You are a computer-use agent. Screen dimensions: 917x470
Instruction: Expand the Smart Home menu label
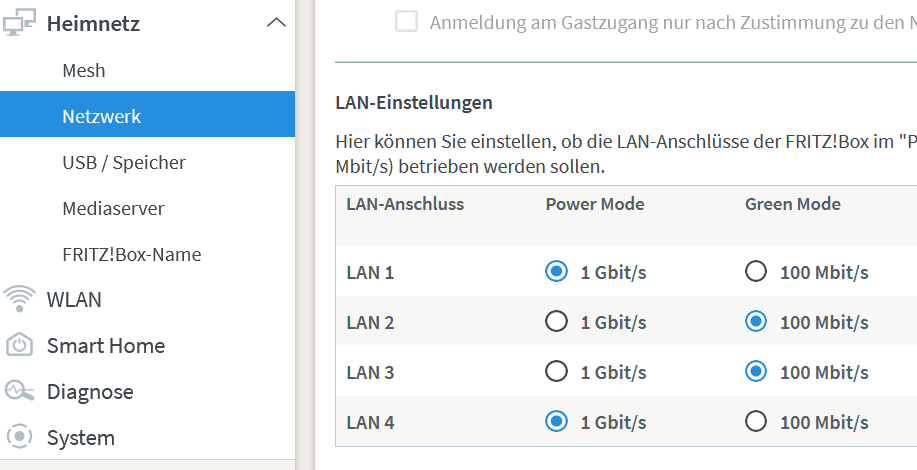tap(106, 345)
